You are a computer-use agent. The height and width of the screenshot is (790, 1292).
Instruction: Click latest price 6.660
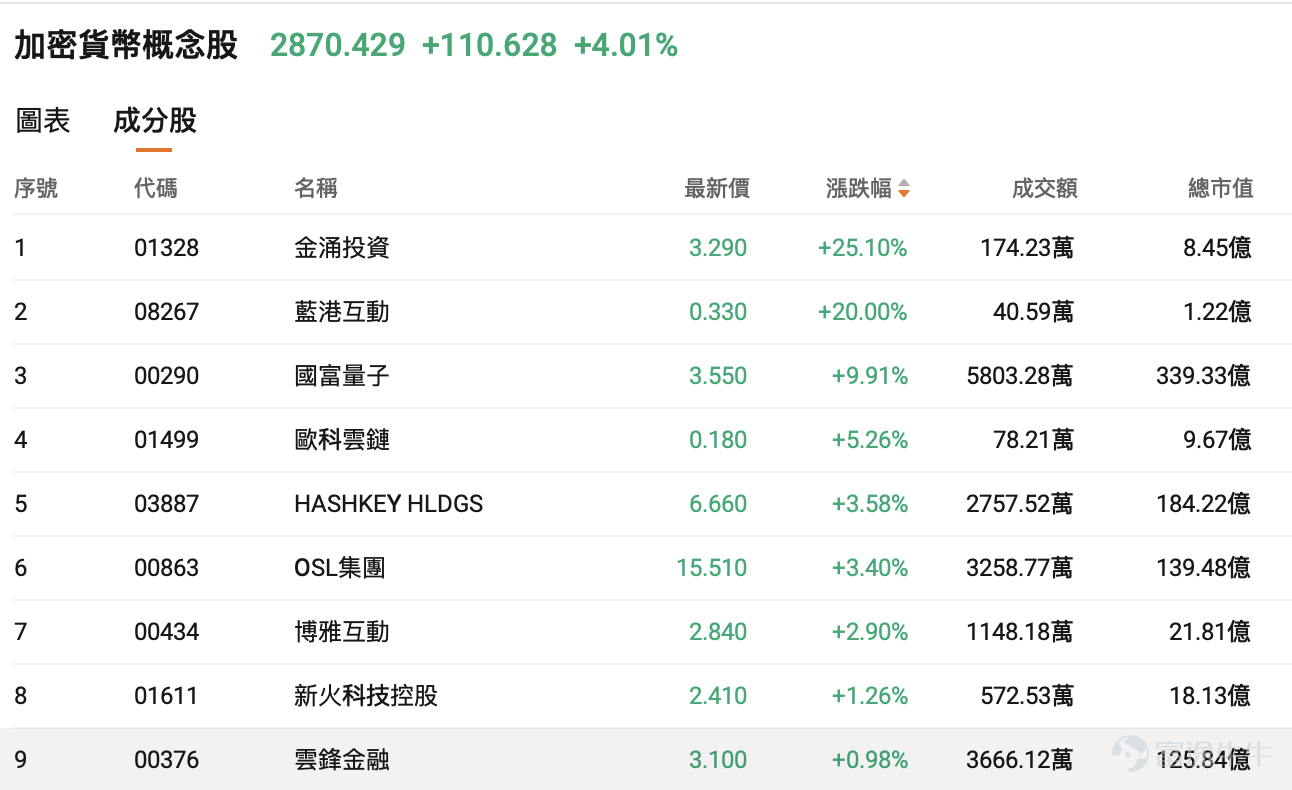coord(718,504)
